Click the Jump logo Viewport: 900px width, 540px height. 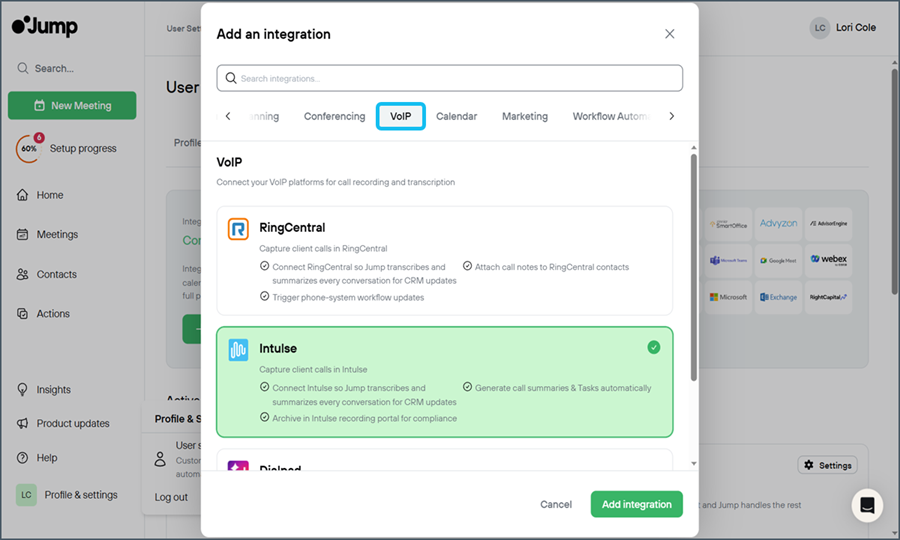pyautogui.click(x=45, y=26)
